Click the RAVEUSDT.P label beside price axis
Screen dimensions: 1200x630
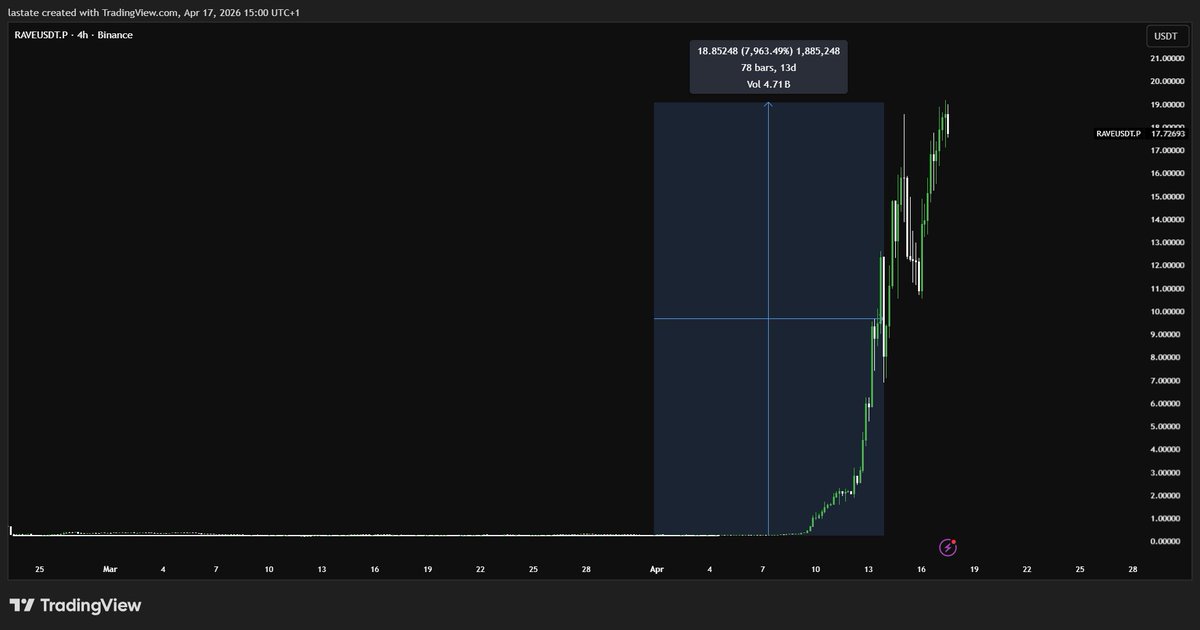pos(1118,133)
